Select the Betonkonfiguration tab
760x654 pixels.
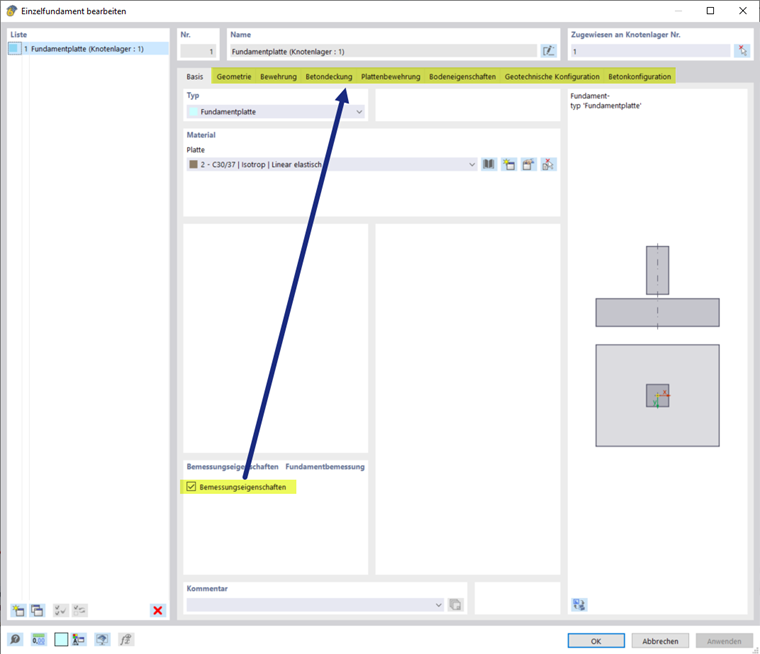pyautogui.click(x=640, y=77)
